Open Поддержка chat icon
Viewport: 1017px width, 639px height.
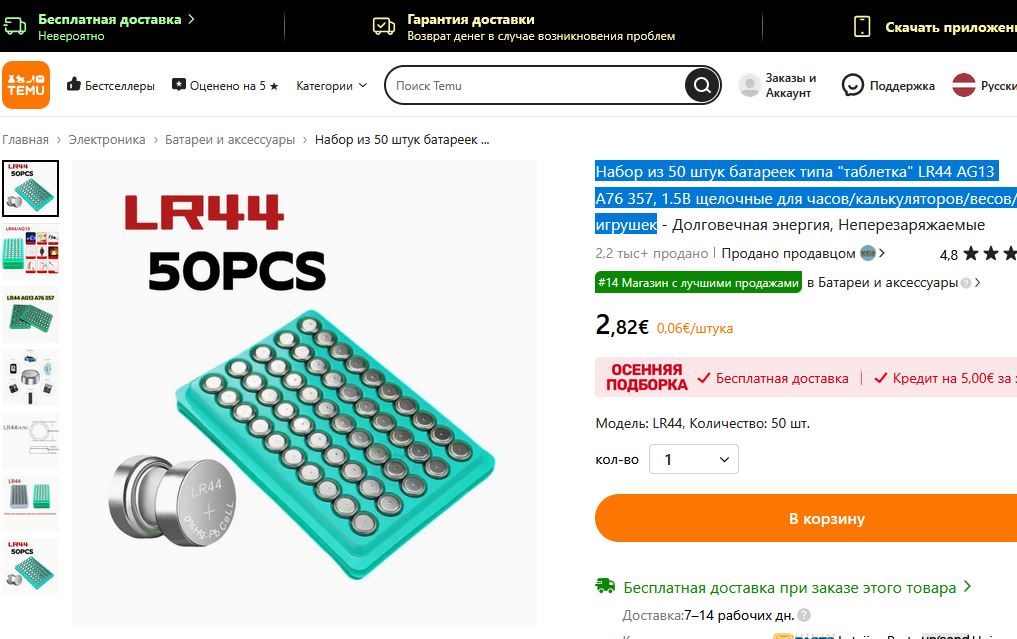[x=852, y=85]
